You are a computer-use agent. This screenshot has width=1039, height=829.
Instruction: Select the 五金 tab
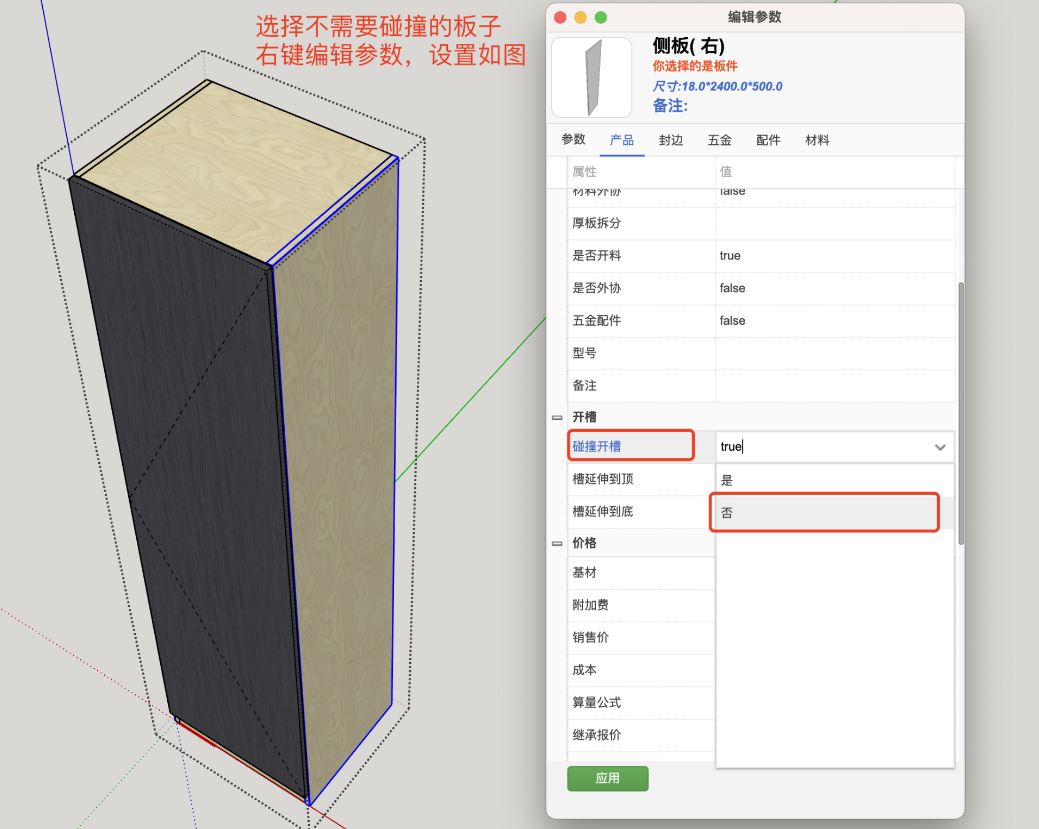pos(719,140)
